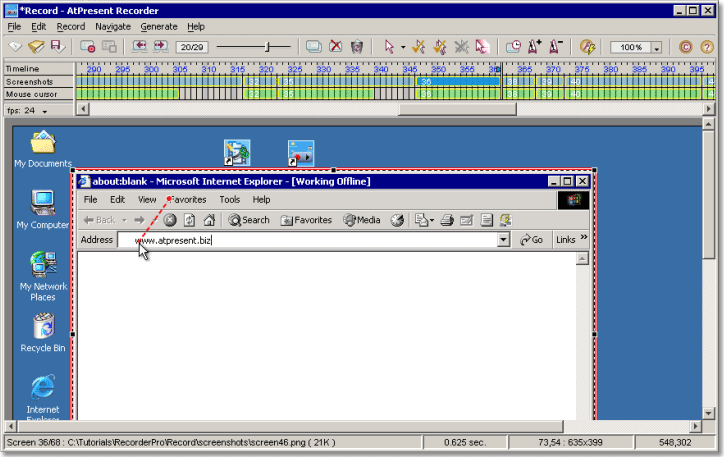Expand the Links chevron in Internet Explorer
724x457 pixels.
pos(584,237)
